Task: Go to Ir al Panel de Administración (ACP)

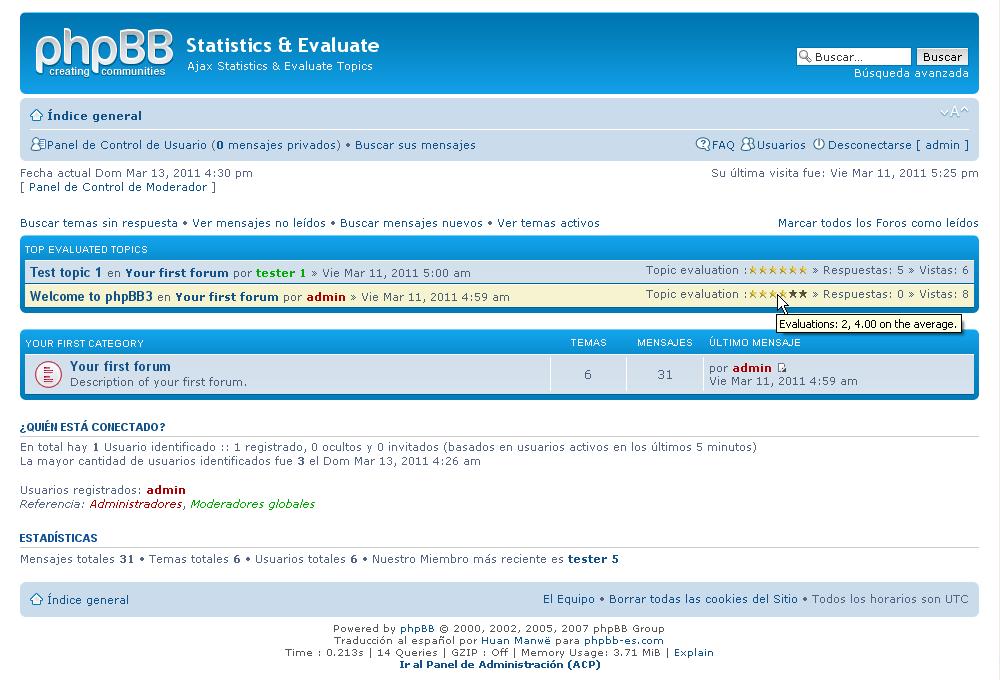Action: tap(499, 664)
